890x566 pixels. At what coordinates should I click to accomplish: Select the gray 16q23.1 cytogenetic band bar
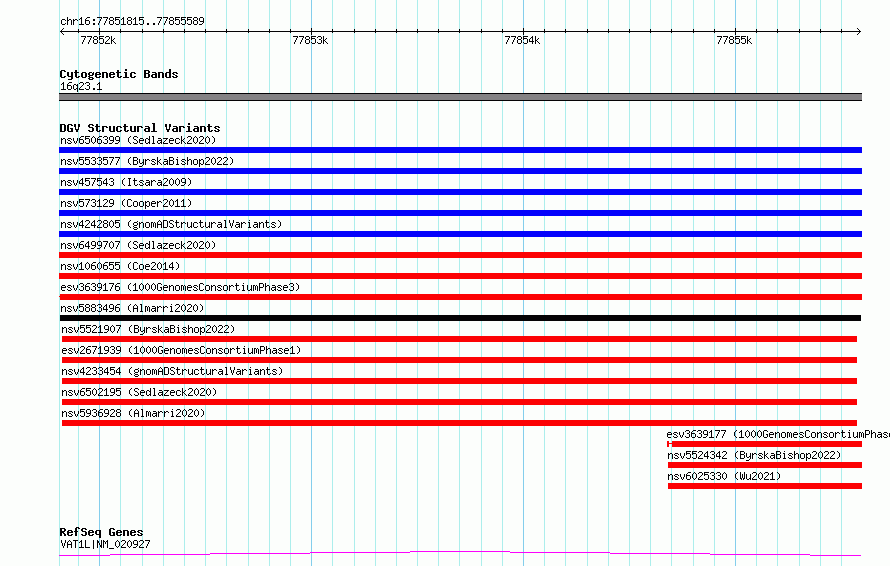click(x=460, y=97)
